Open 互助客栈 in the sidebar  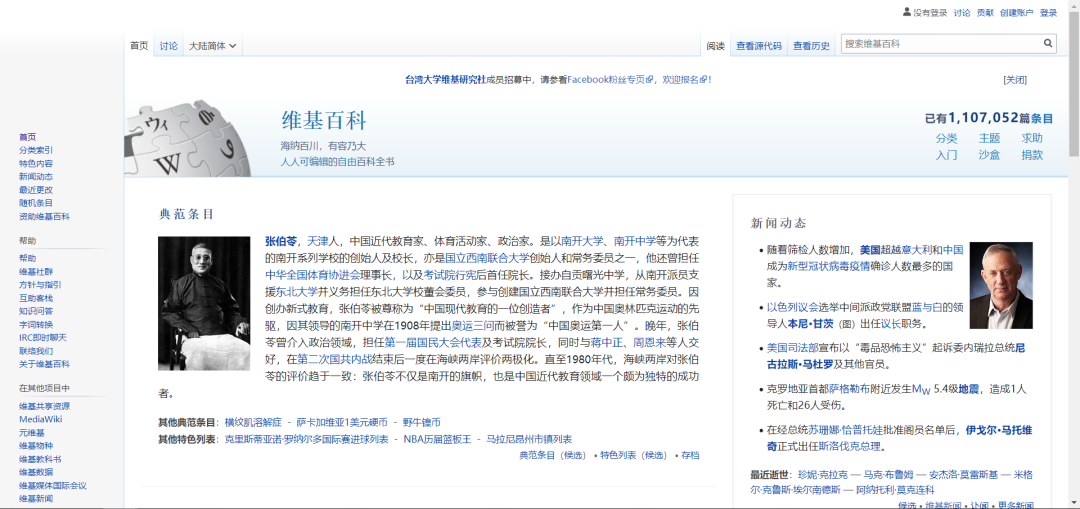pos(36,298)
